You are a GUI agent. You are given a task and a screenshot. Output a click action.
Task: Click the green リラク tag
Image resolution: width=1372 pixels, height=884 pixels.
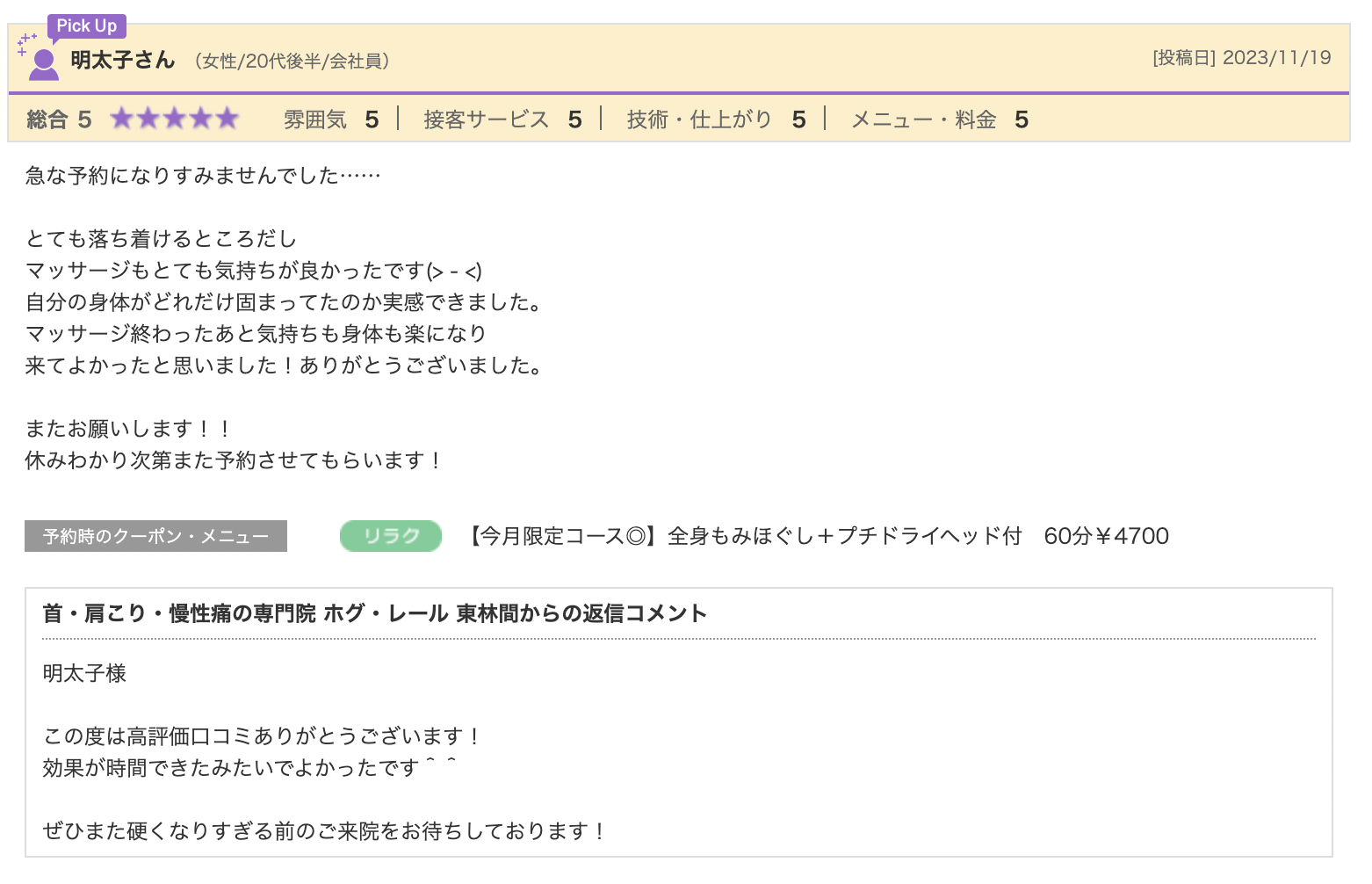(391, 536)
